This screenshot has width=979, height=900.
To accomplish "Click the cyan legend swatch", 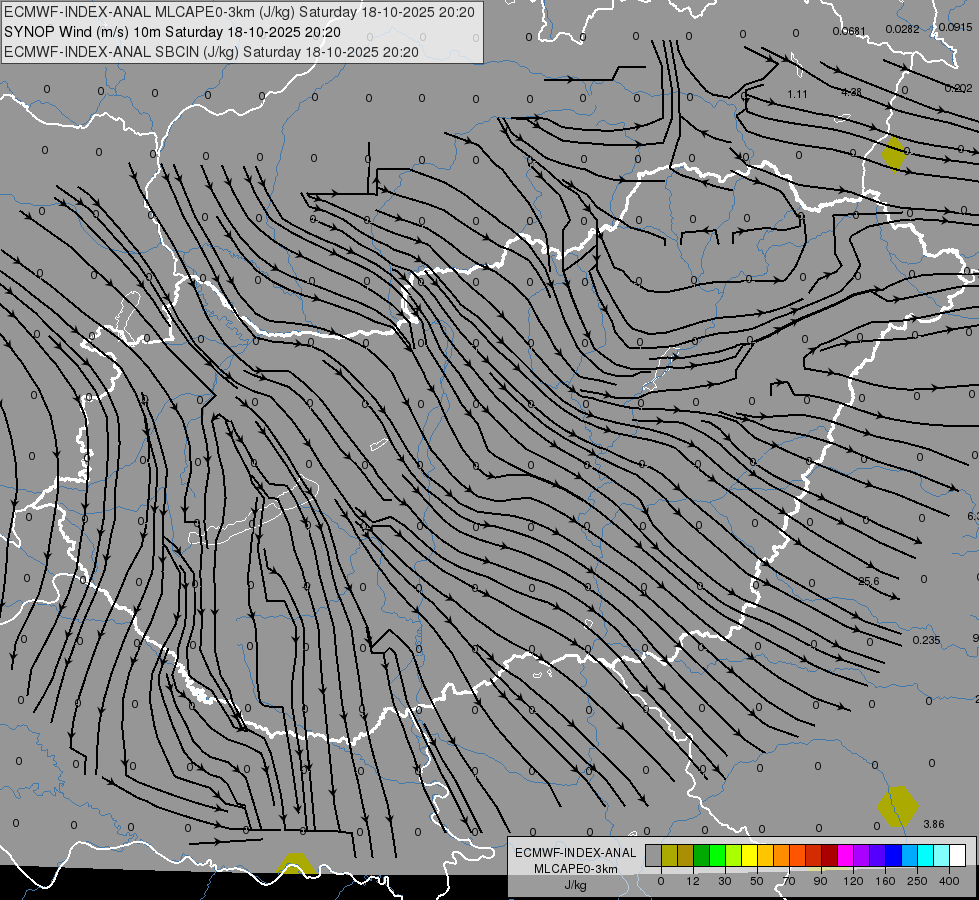I will coord(926,855).
